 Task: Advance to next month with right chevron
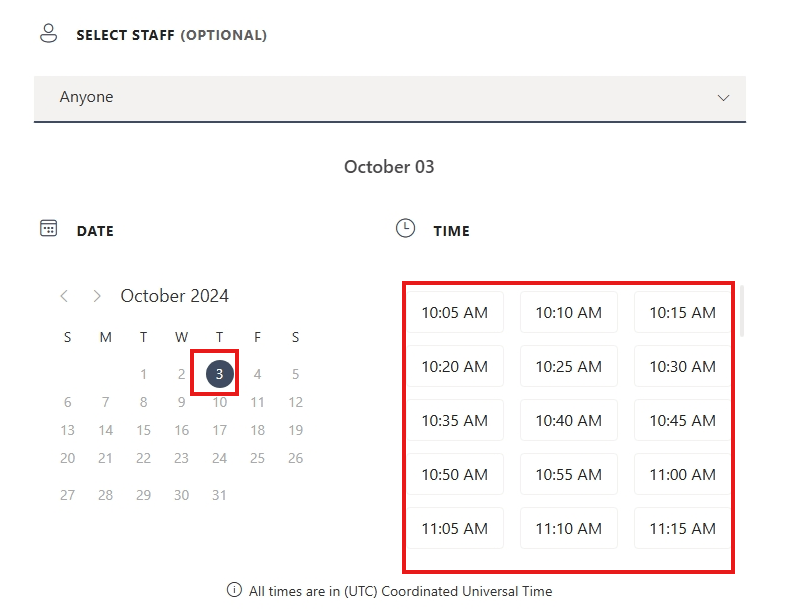(97, 296)
